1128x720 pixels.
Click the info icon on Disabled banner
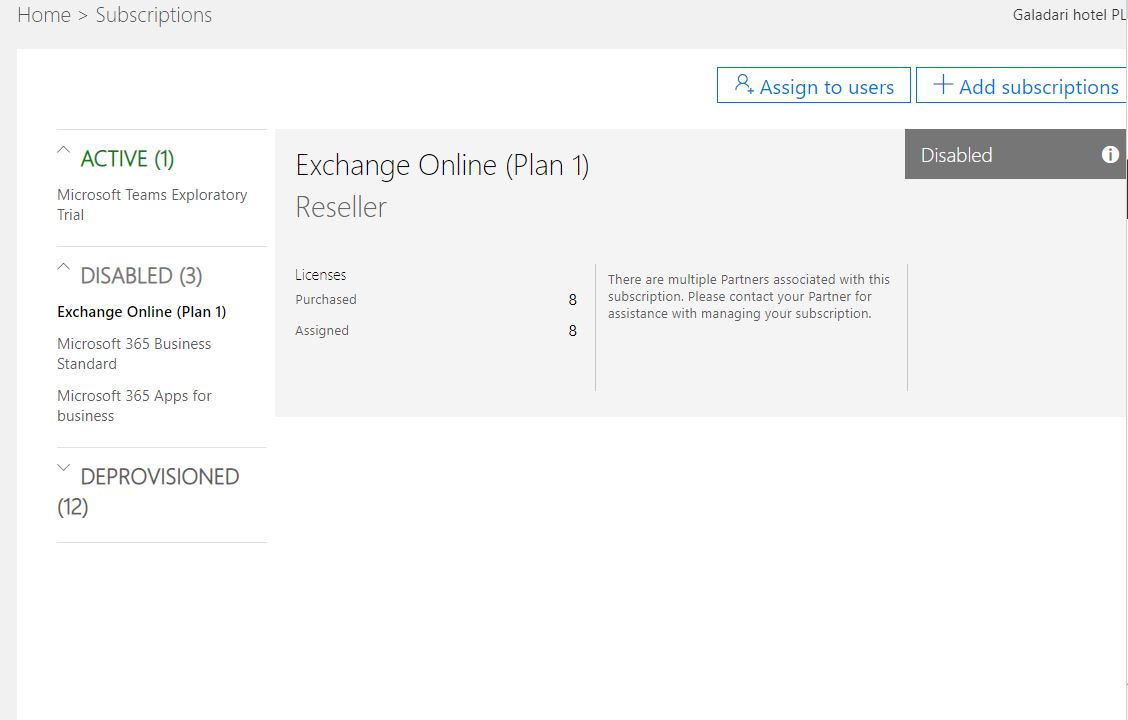point(1110,155)
